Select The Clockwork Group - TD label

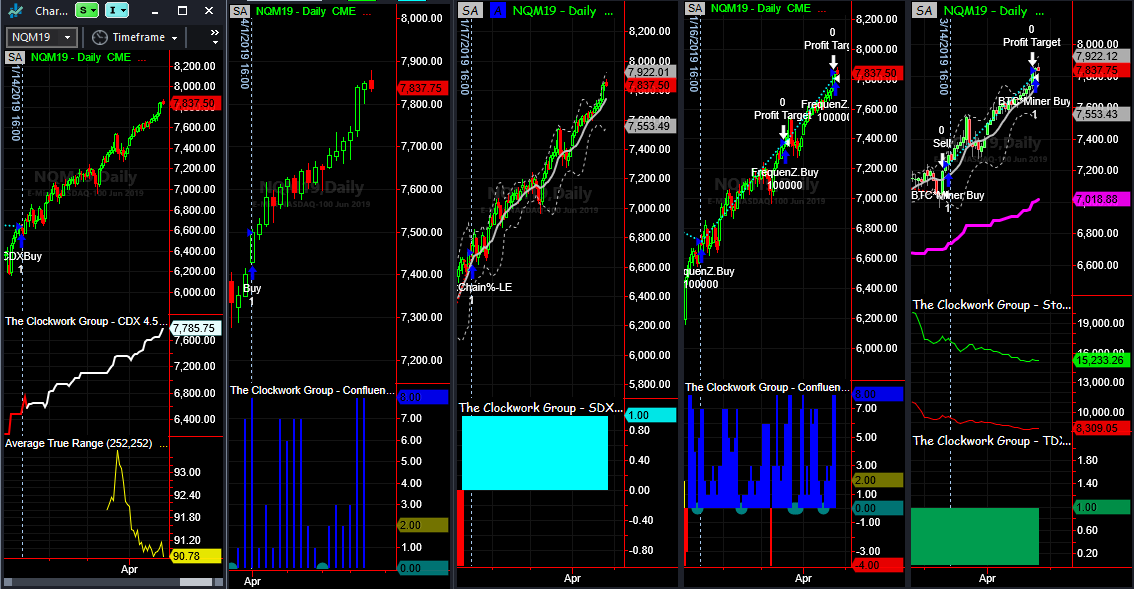(x=992, y=441)
